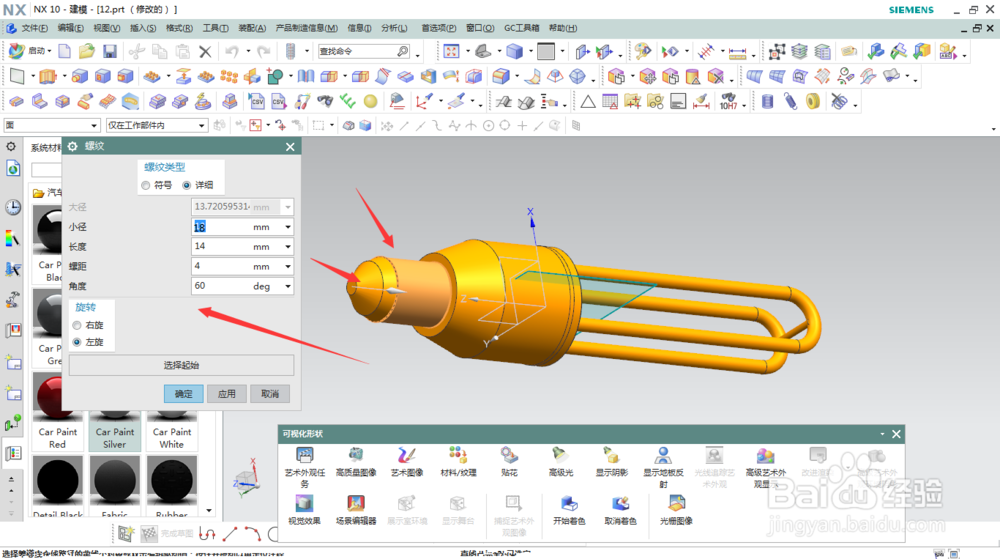Choose 左旋 rotation option
The width and height of the screenshot is (1000, 559).
click(77, 342)
